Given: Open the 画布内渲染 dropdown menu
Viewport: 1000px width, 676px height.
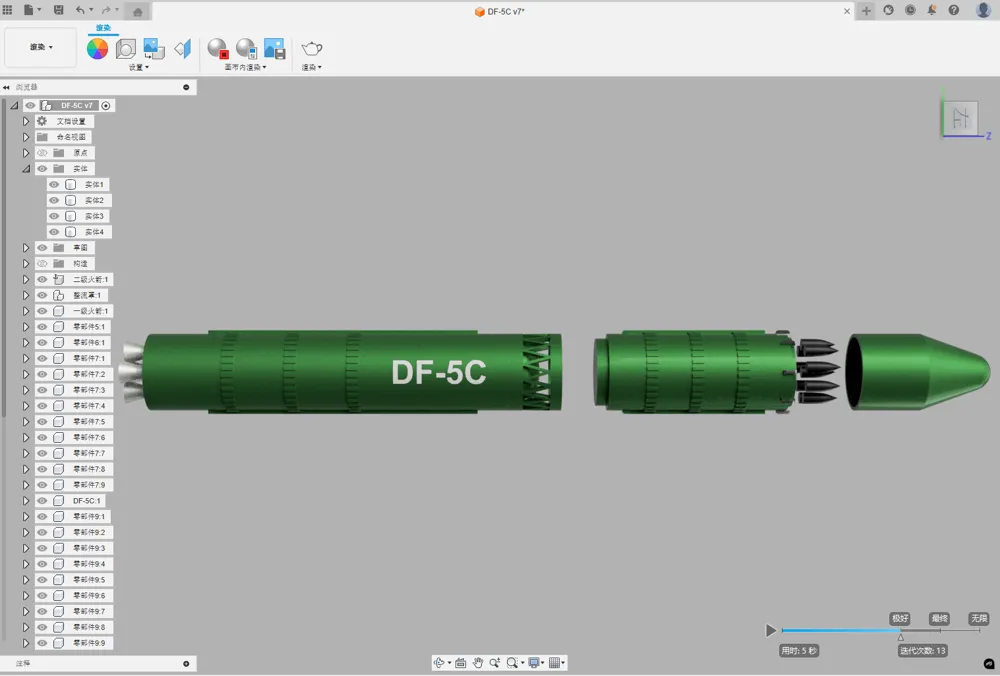Looking at the screenshot, I should [243, 66].
